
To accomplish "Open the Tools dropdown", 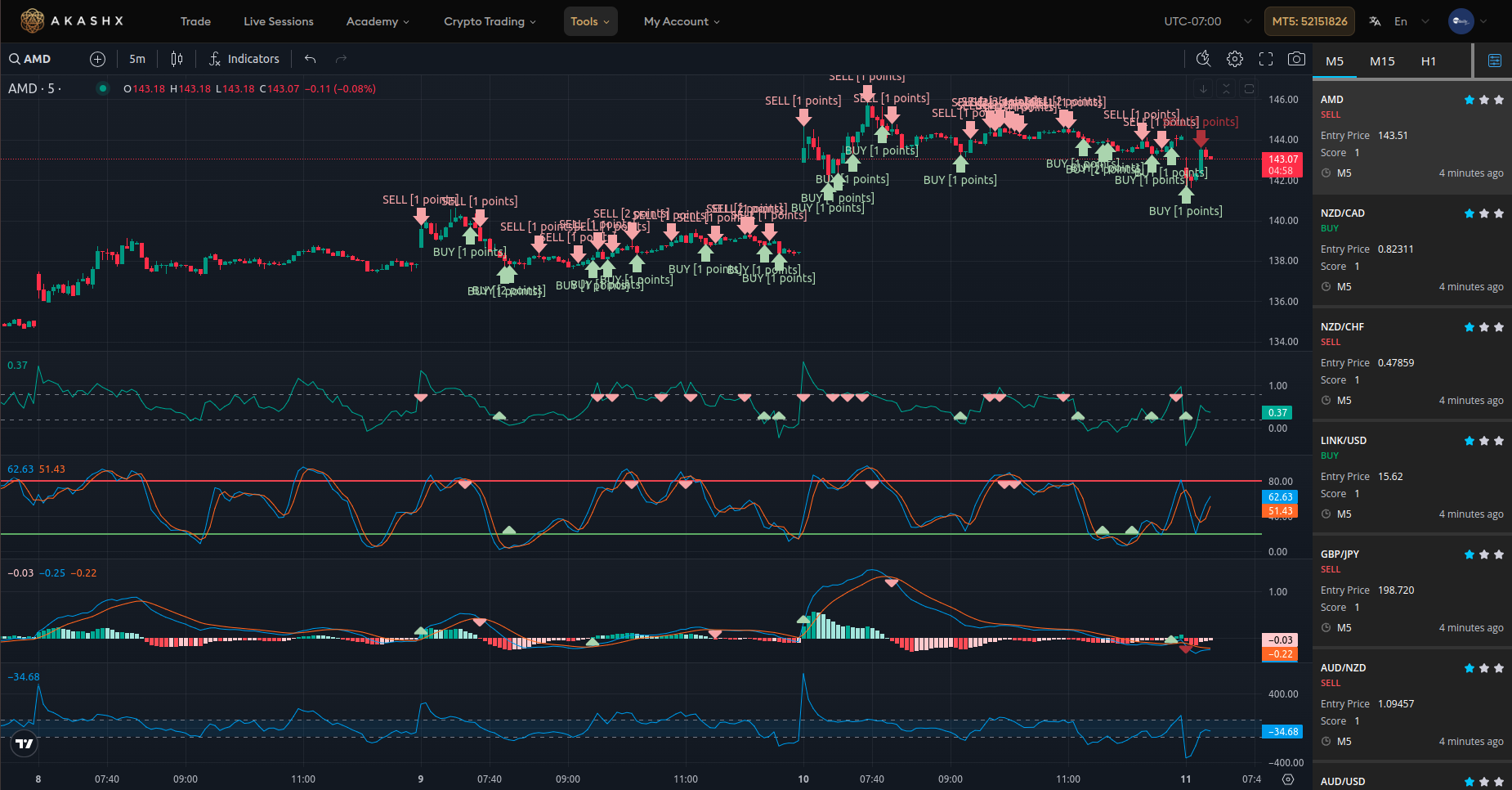I will coord(590,21).
